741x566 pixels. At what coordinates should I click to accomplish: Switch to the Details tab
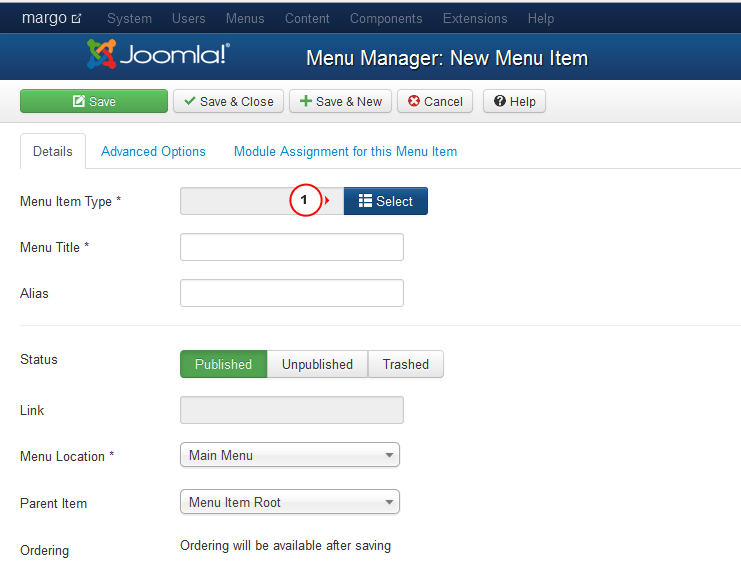[x=52, y=151]
